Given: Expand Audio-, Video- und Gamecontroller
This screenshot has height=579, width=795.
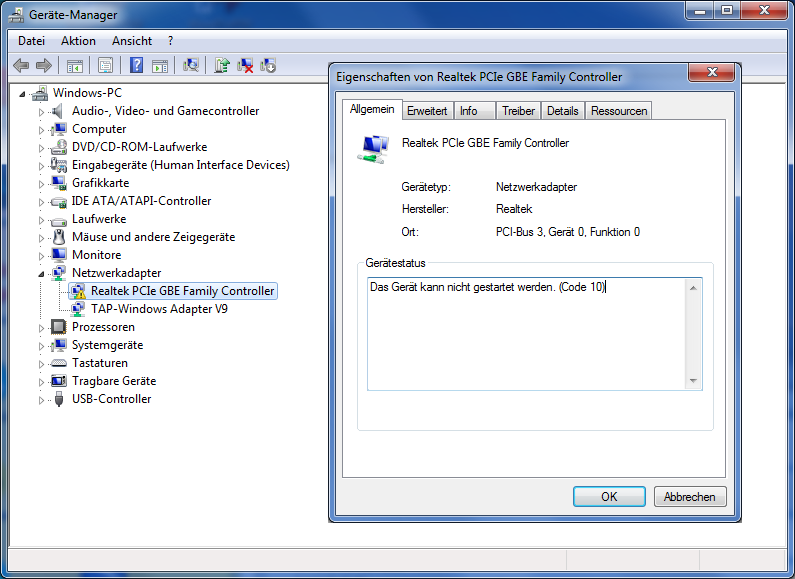Looking at the screenshot, I should (x=42, y=112).
